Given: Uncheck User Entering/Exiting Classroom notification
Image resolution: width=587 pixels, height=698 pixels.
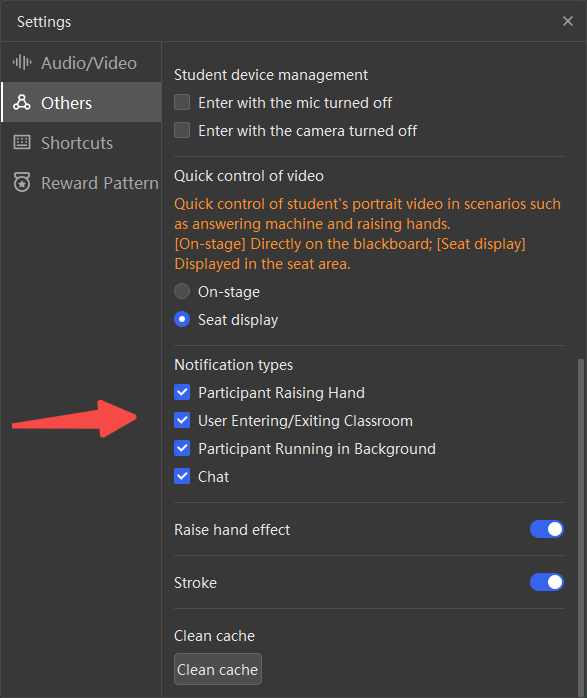Looking at the screenshot, I should tap(182, 421).
